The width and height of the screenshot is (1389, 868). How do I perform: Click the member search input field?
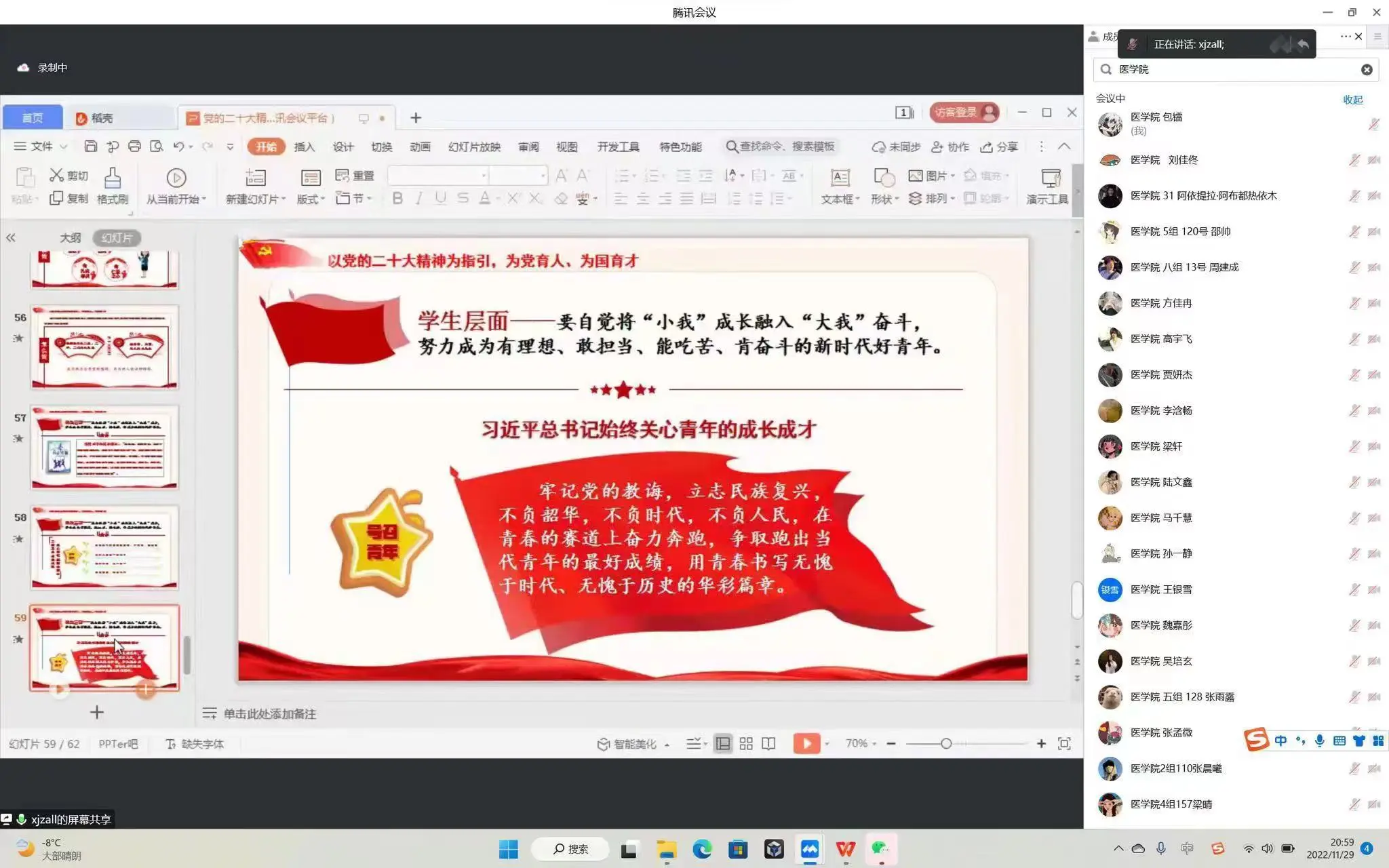point(1236,69)
